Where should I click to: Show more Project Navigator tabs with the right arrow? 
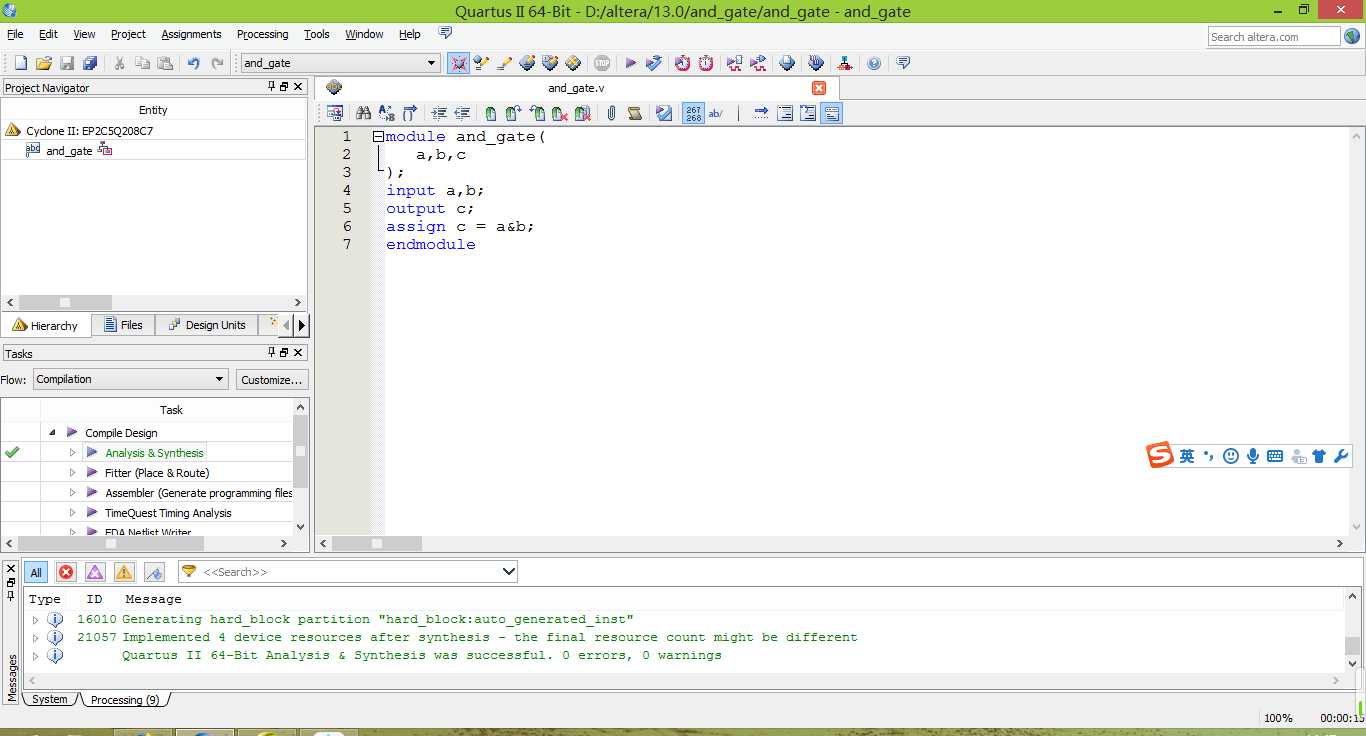click(302, 325)
